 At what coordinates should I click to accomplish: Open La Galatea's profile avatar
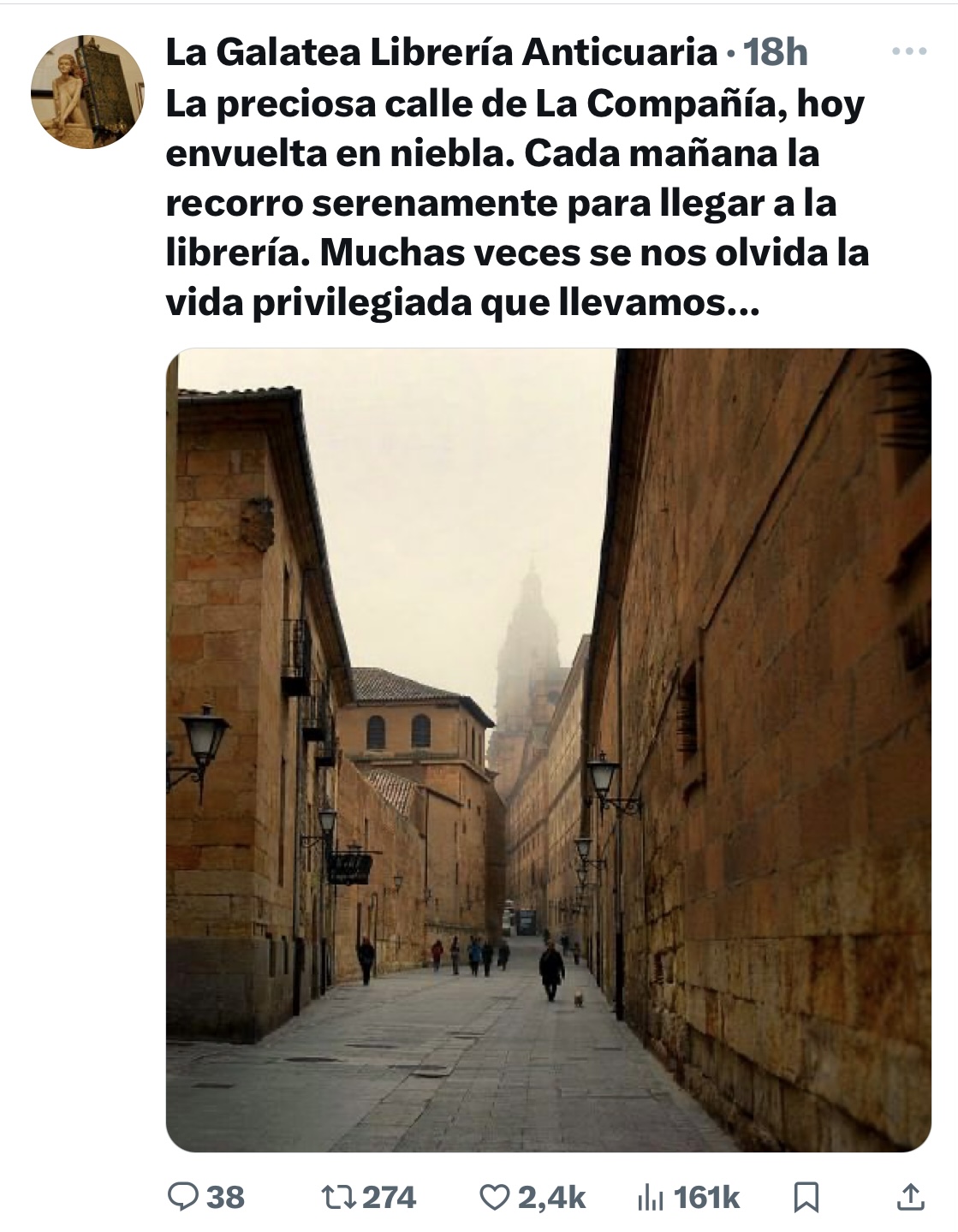(x=87, y=92)
